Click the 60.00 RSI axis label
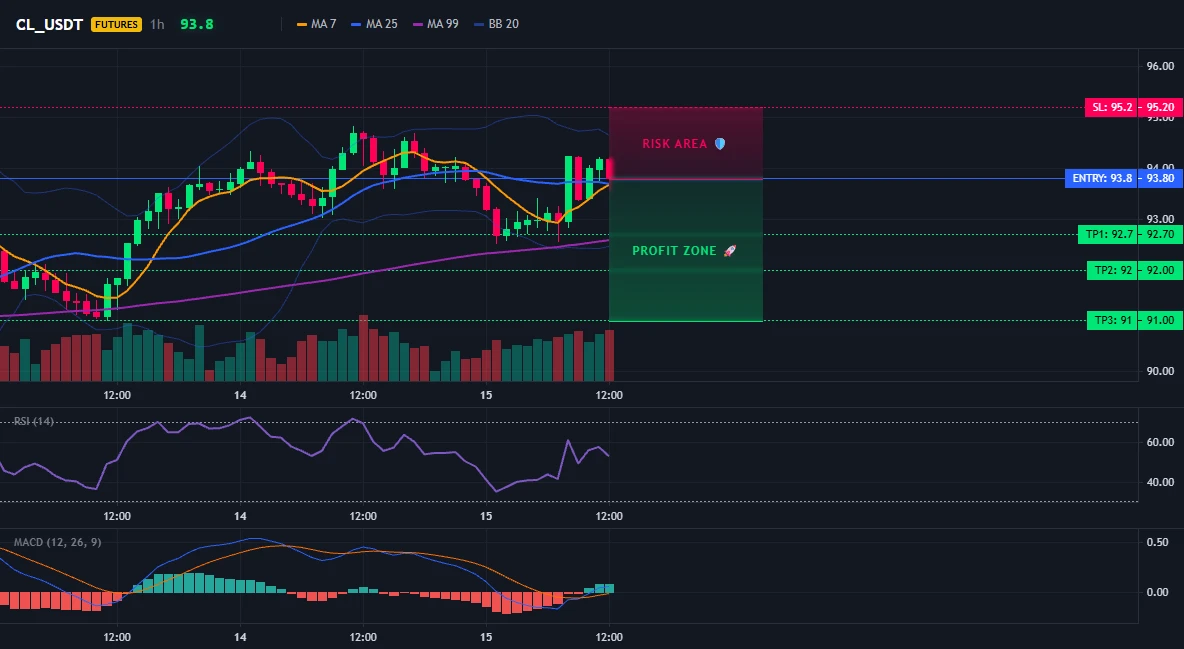Image resolution: width=1184 pixels, height=649 pixels. (x=1160, y=442)
